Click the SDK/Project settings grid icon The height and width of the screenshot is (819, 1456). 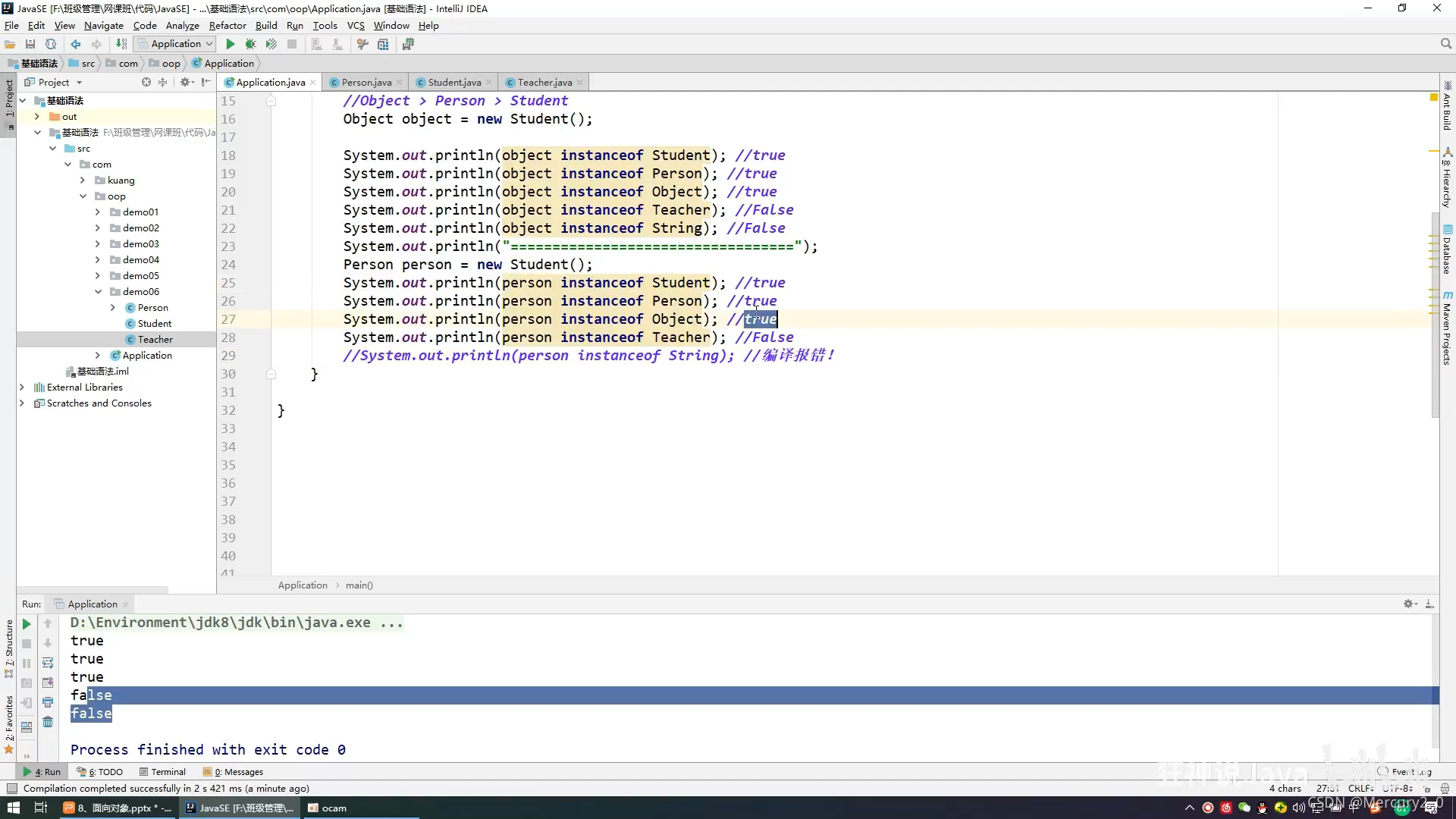(383, 44)
